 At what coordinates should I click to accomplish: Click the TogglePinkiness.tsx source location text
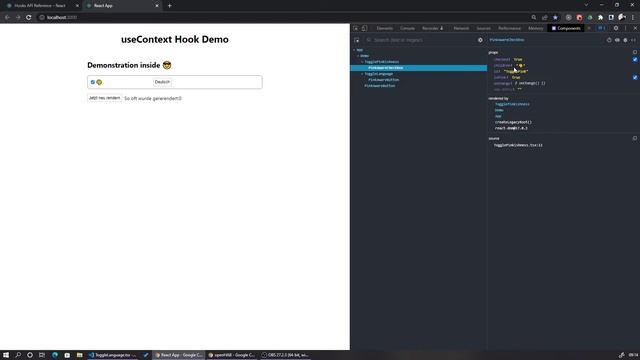click(x=518, y=145)
